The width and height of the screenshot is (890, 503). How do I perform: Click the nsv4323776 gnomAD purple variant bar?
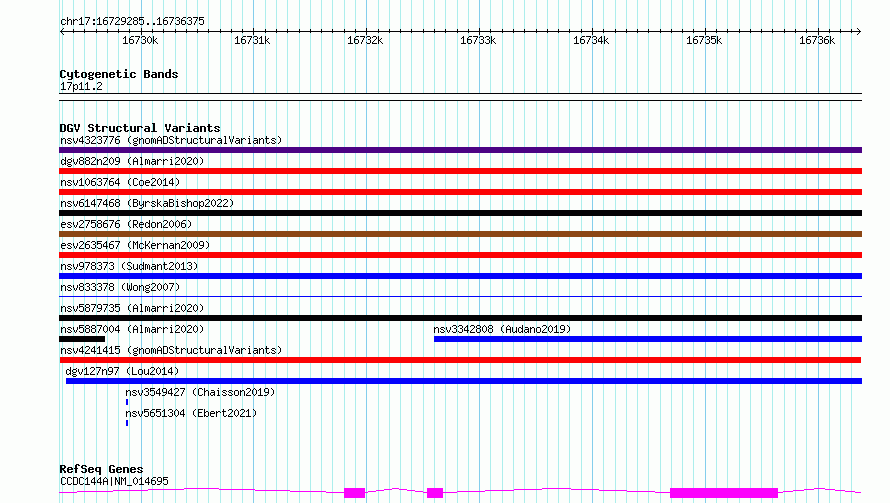point(460,150)
